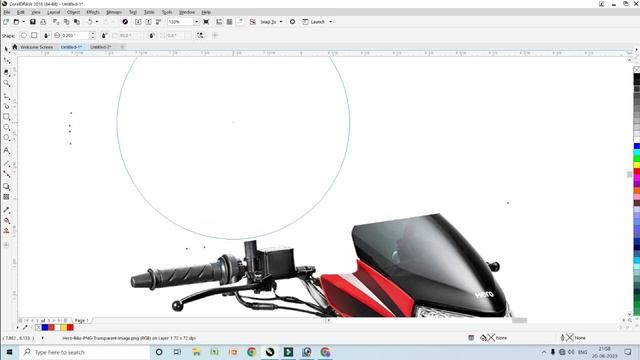Click the Import icon in toolbar
Viewport: 640px width, 360px height.
pos(138,22)
